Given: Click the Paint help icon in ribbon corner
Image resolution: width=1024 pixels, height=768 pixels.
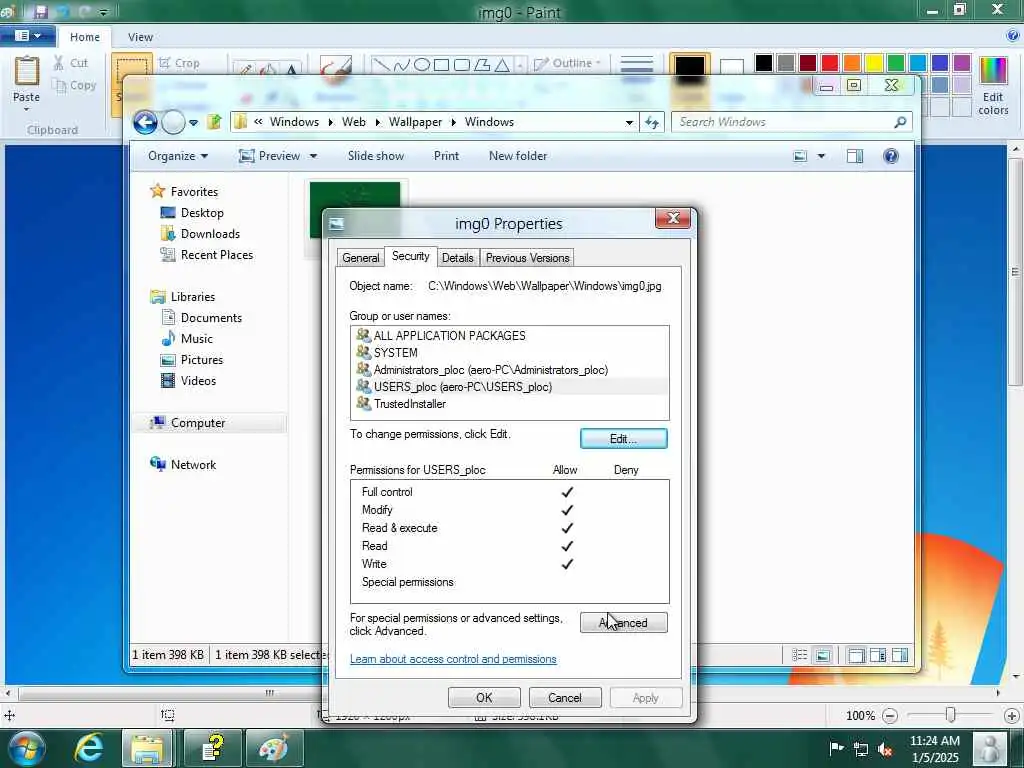Looking at the screenshot, I should (x=1013, y=37).
